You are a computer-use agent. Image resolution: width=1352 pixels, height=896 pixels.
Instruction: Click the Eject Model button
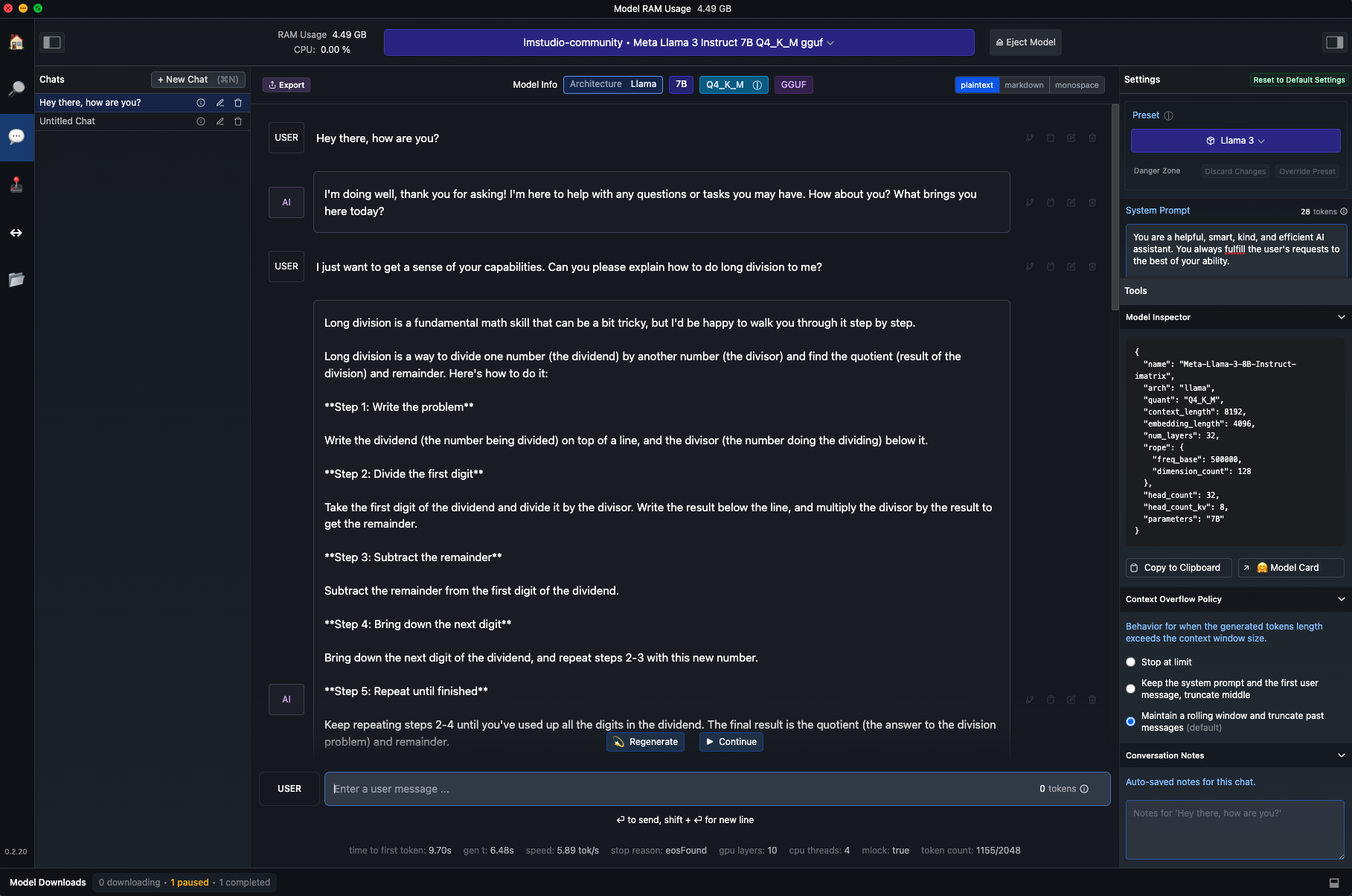pos(1025,42)
